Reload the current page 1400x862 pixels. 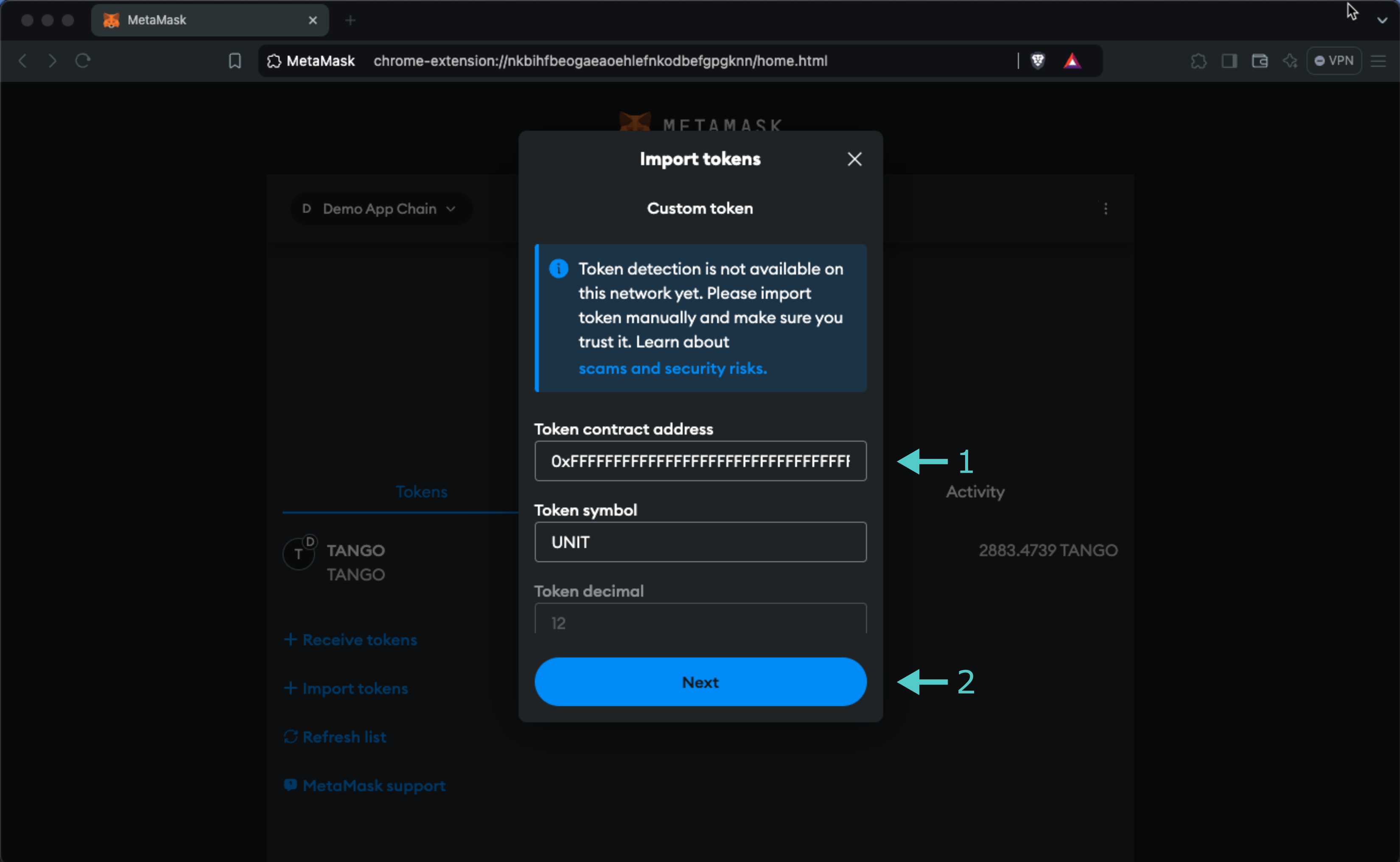pyautogui.click(x=83, y=60)
